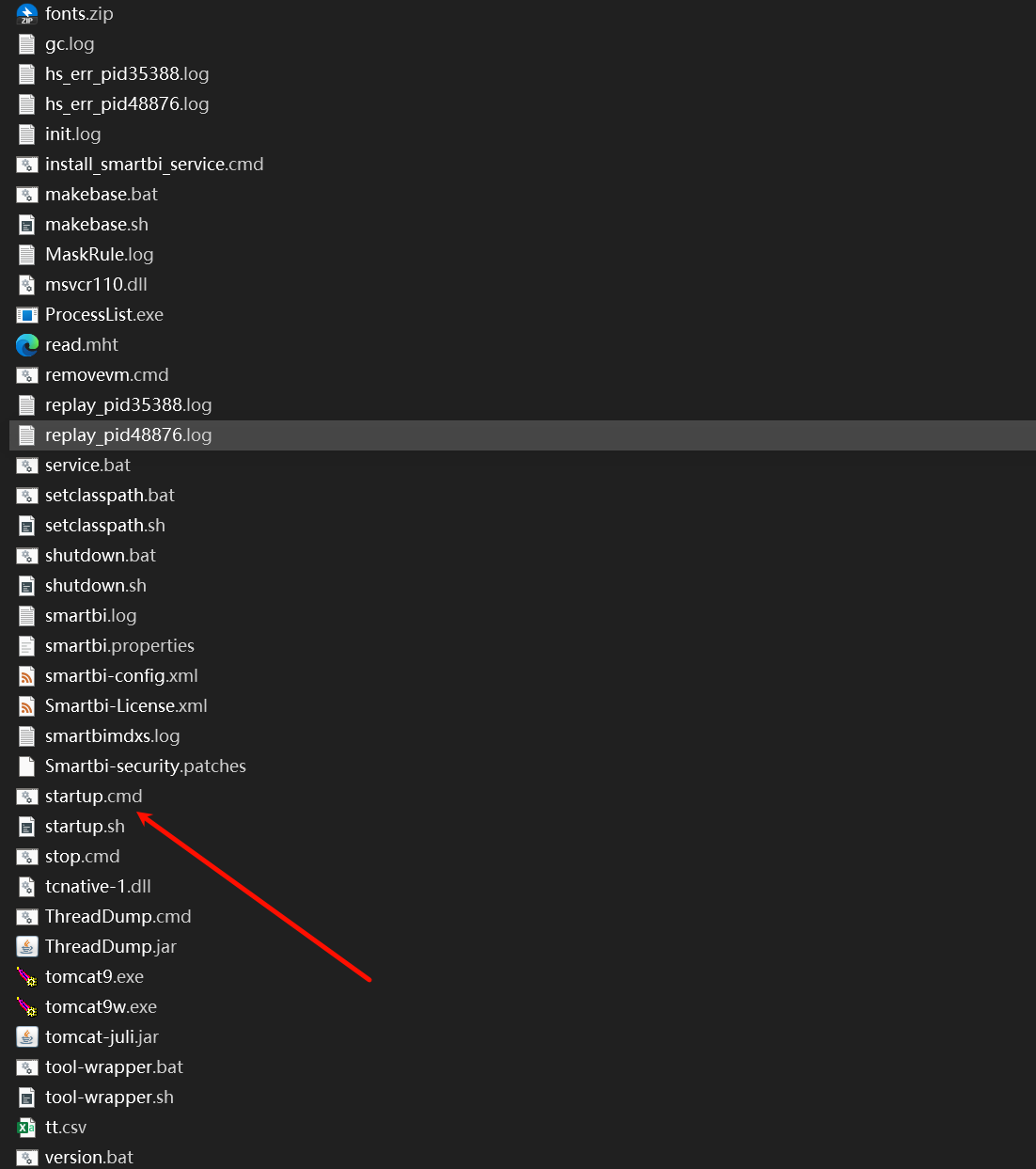Click the Edge icon for read.mht
This screenshot has height=1169, width=1036.
(x=27, y=345)
